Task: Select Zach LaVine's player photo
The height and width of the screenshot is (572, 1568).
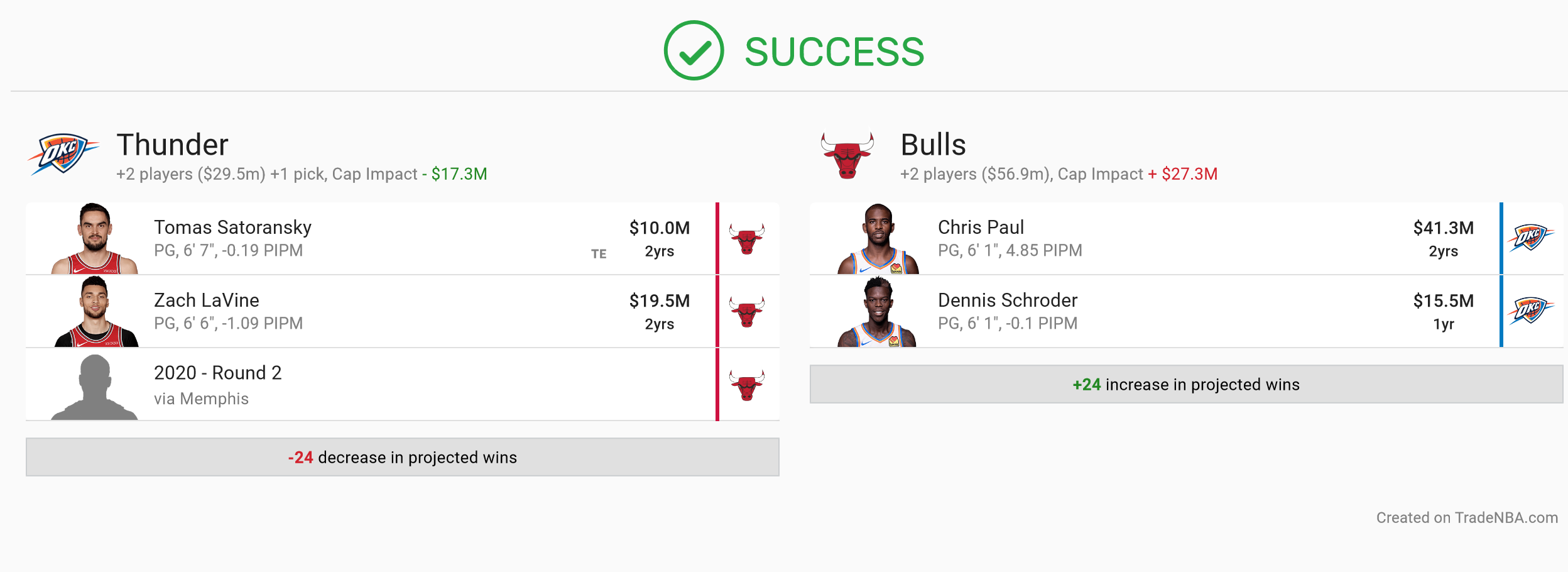Action: (95, 311)
